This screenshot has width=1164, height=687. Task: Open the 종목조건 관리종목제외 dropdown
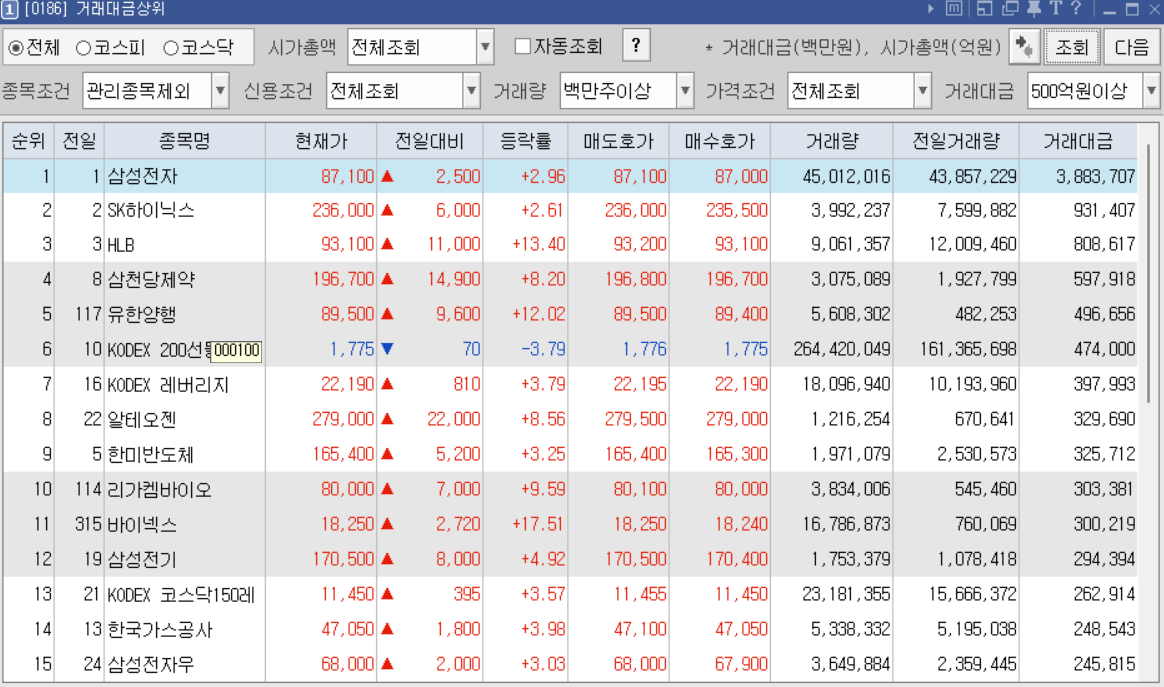[220, 91]
